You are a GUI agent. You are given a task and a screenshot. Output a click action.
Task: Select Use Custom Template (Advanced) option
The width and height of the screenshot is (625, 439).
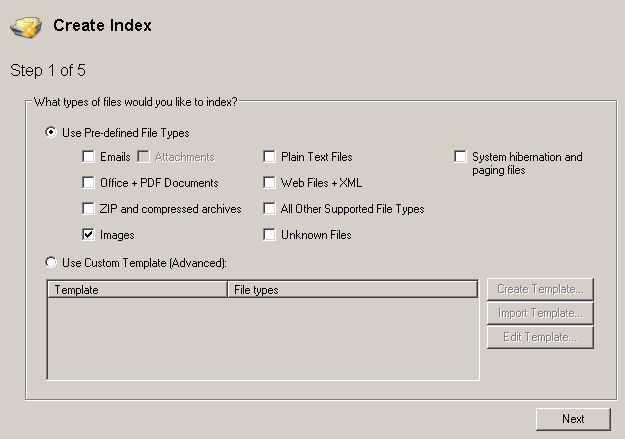51,262
